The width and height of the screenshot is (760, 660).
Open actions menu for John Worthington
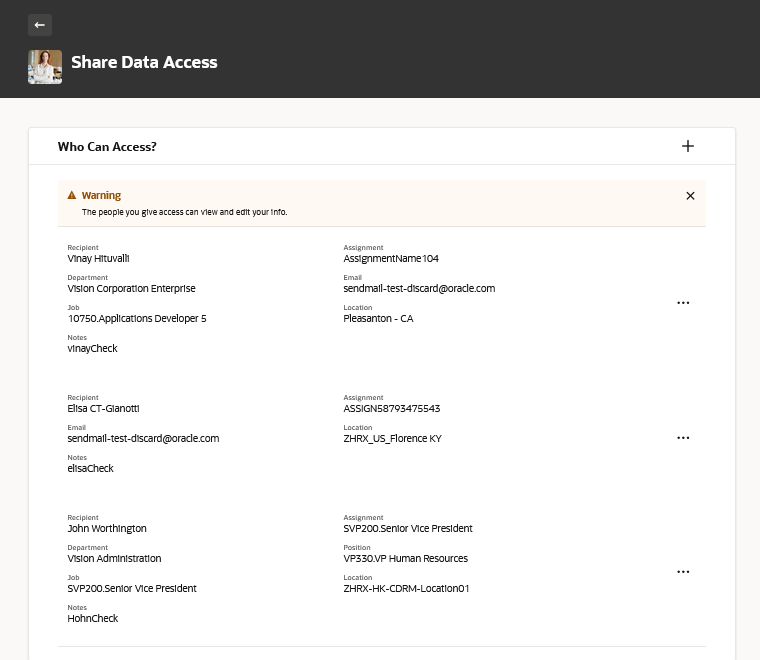683,572
